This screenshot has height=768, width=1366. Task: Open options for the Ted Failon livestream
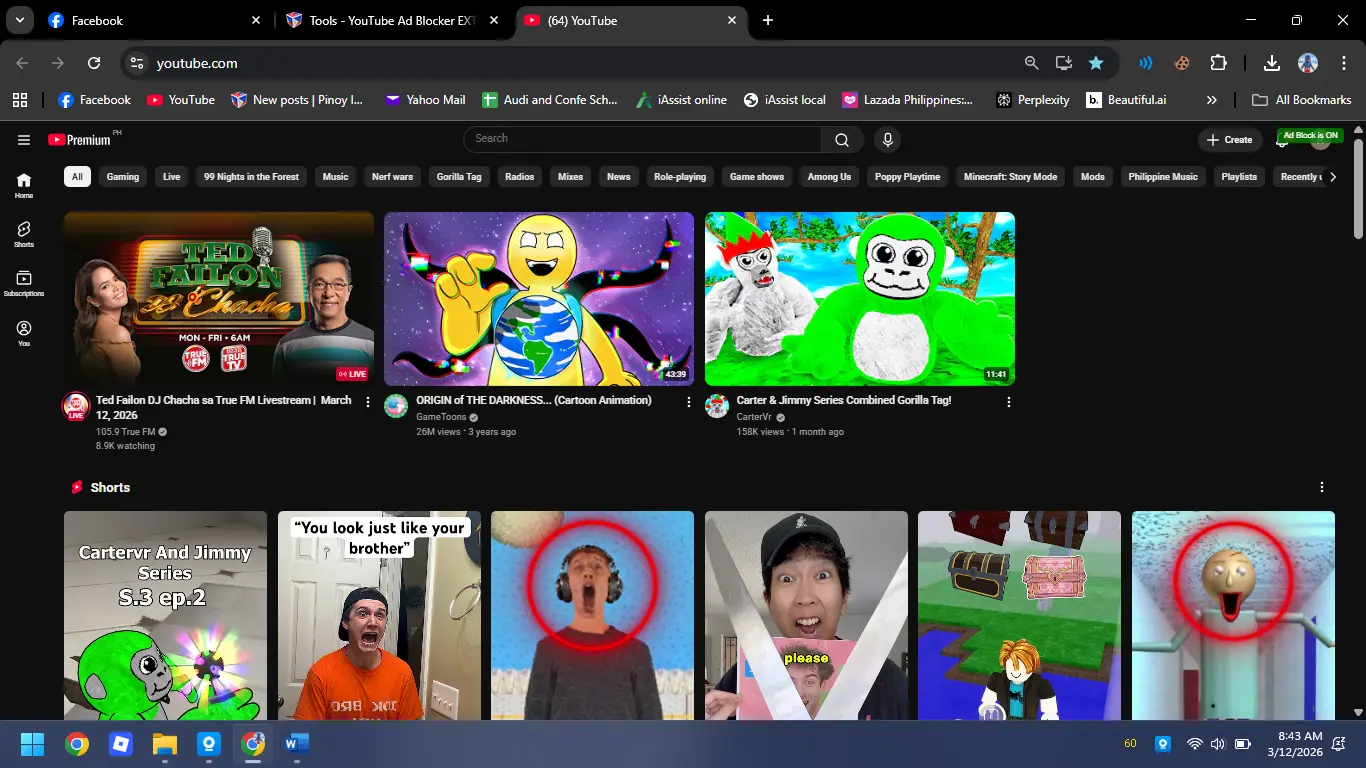pos(368,402)
